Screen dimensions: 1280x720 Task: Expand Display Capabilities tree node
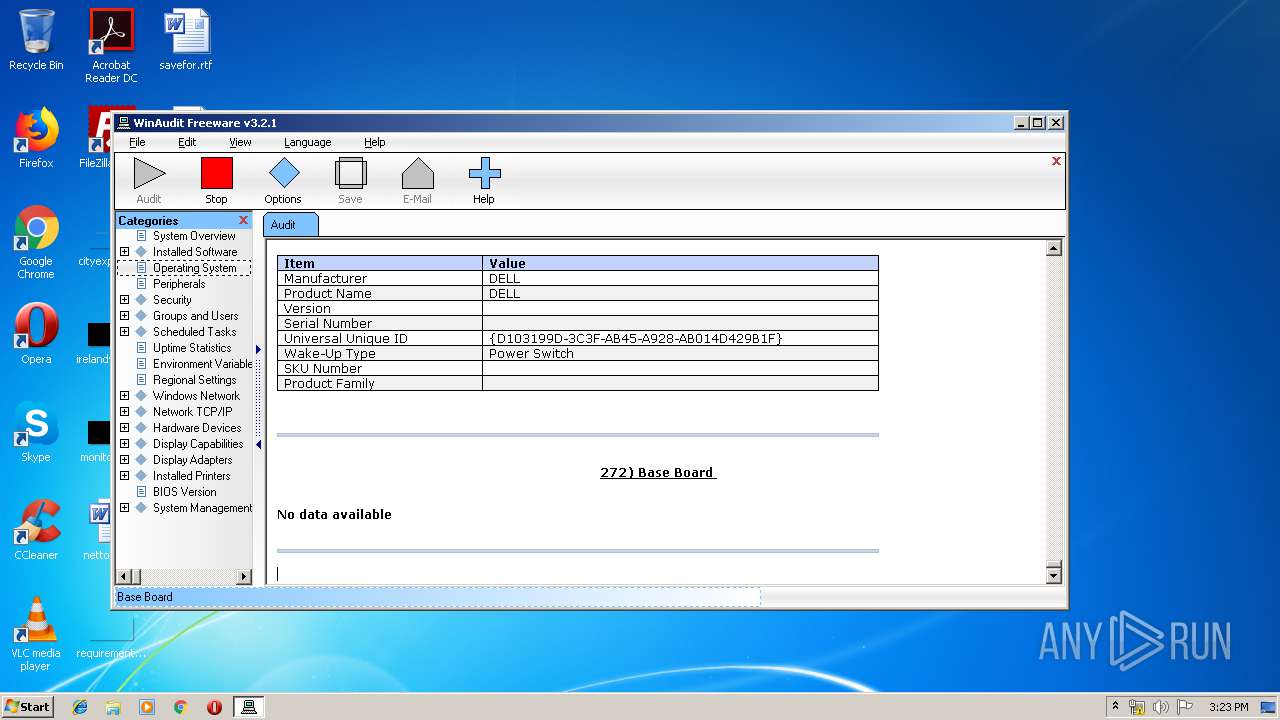[124, 444]
